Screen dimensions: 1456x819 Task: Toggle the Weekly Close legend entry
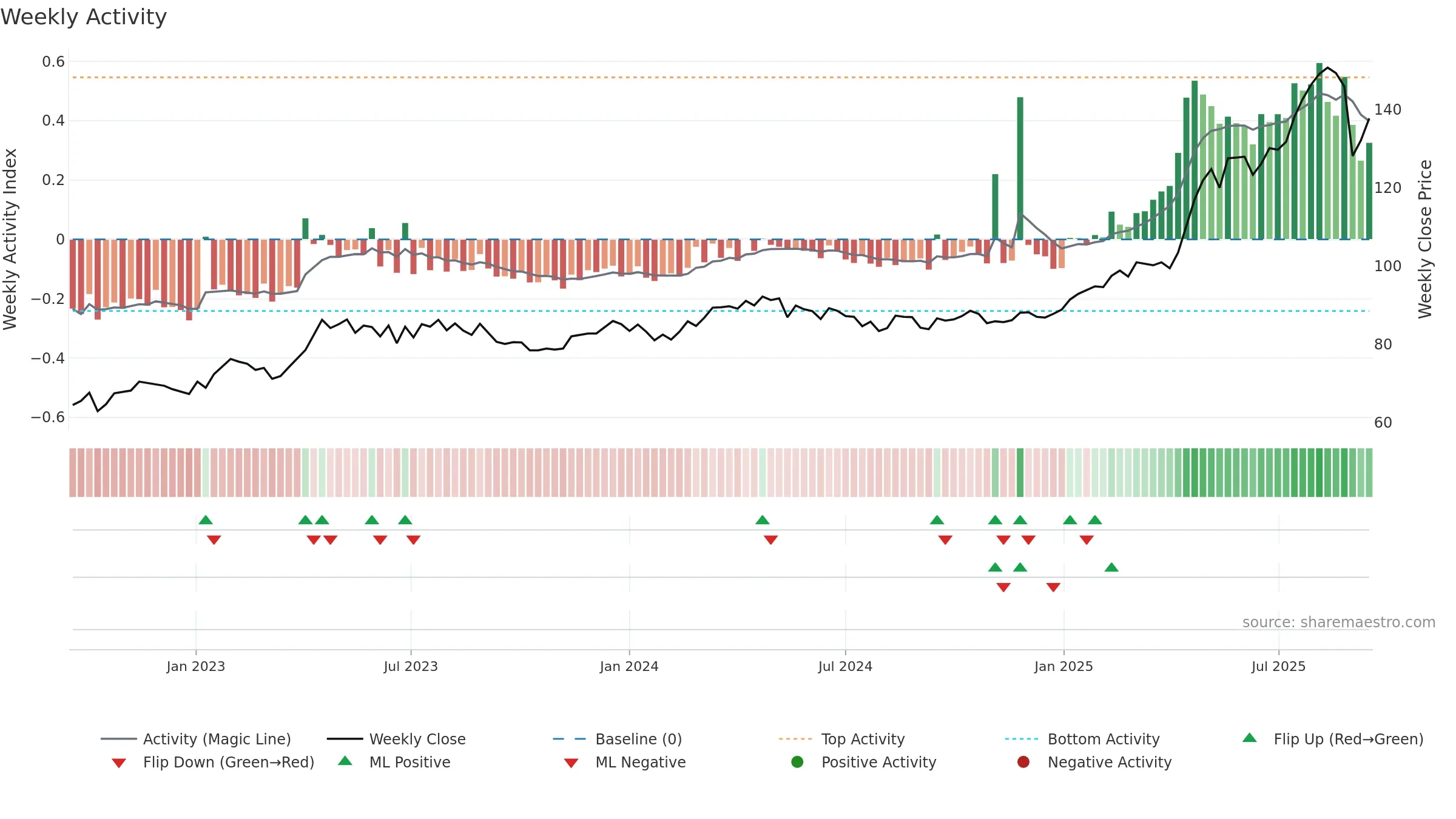tap(396, 739)
